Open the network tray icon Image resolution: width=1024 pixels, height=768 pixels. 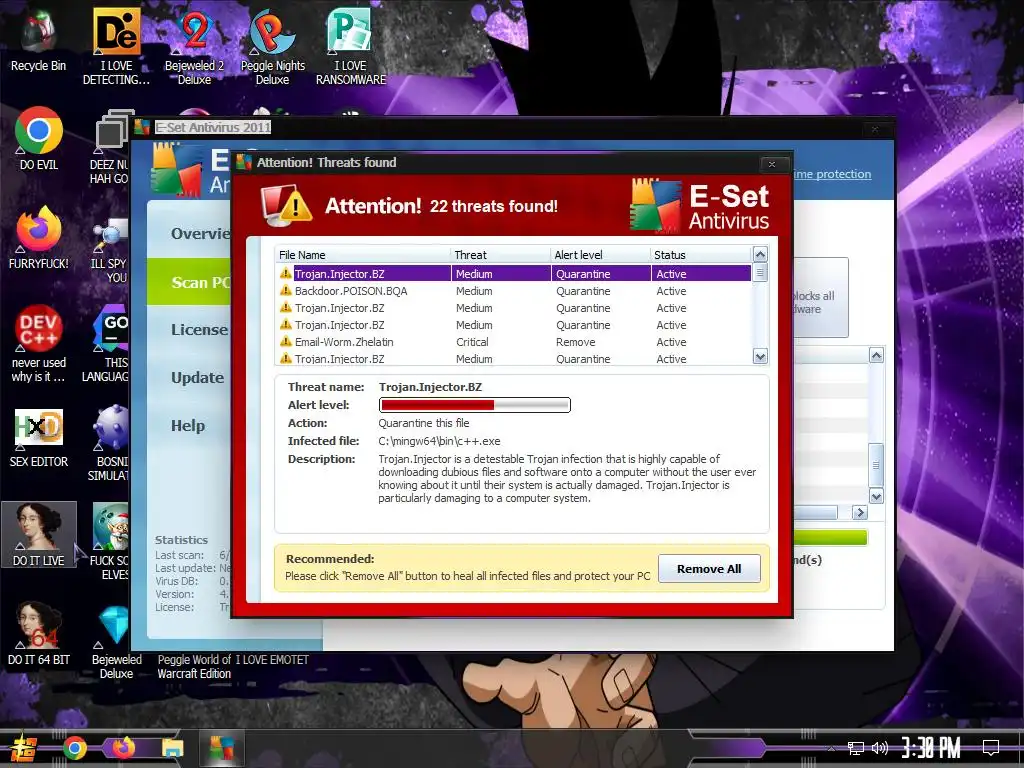tap(856, 748)
